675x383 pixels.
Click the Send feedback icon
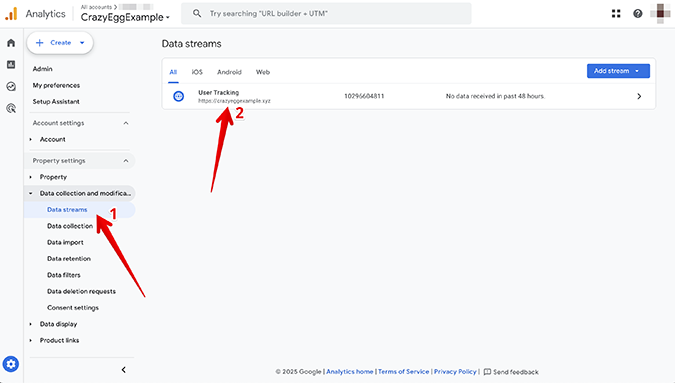(x=487, y=372)
